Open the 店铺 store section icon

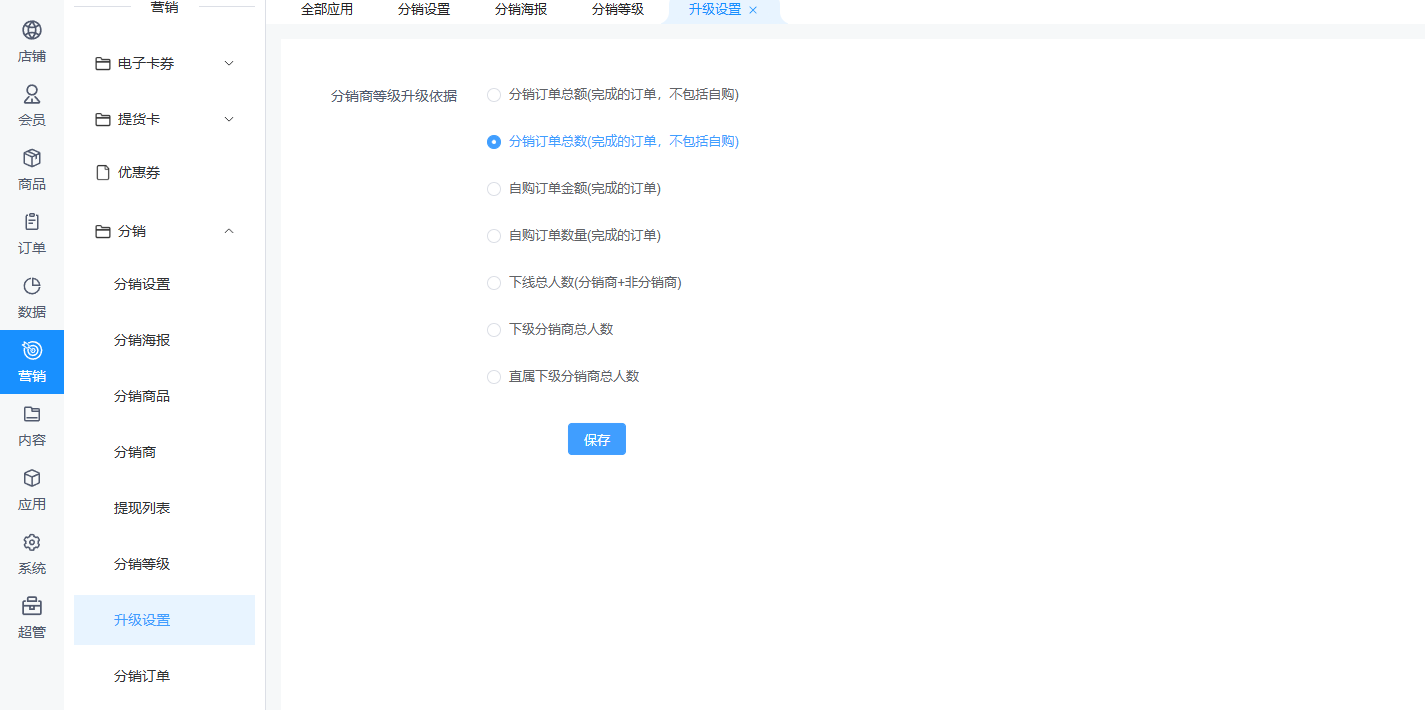(32, 30)
